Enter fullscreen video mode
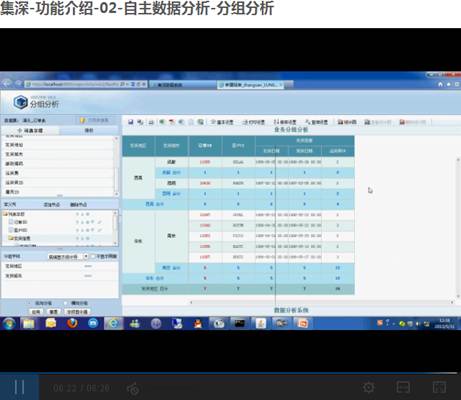The height and width of the screenshot is (400, 461). pos(439,387)
